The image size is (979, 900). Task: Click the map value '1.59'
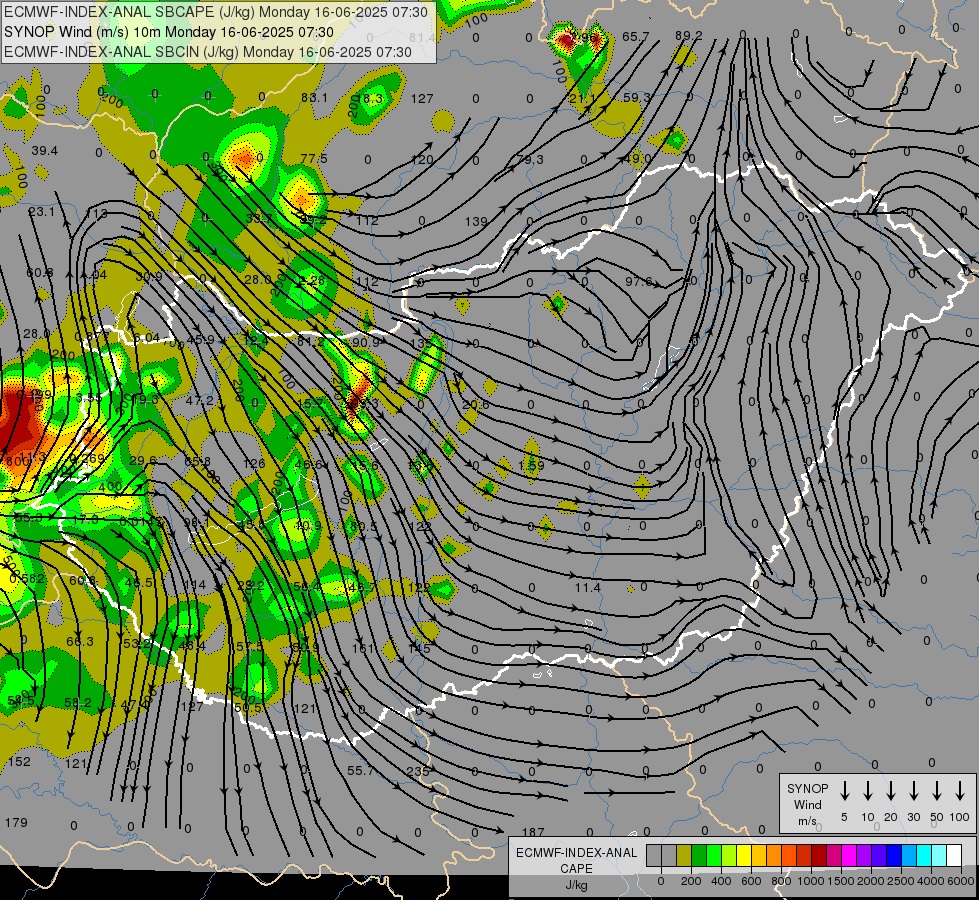[x=531, y=465]
